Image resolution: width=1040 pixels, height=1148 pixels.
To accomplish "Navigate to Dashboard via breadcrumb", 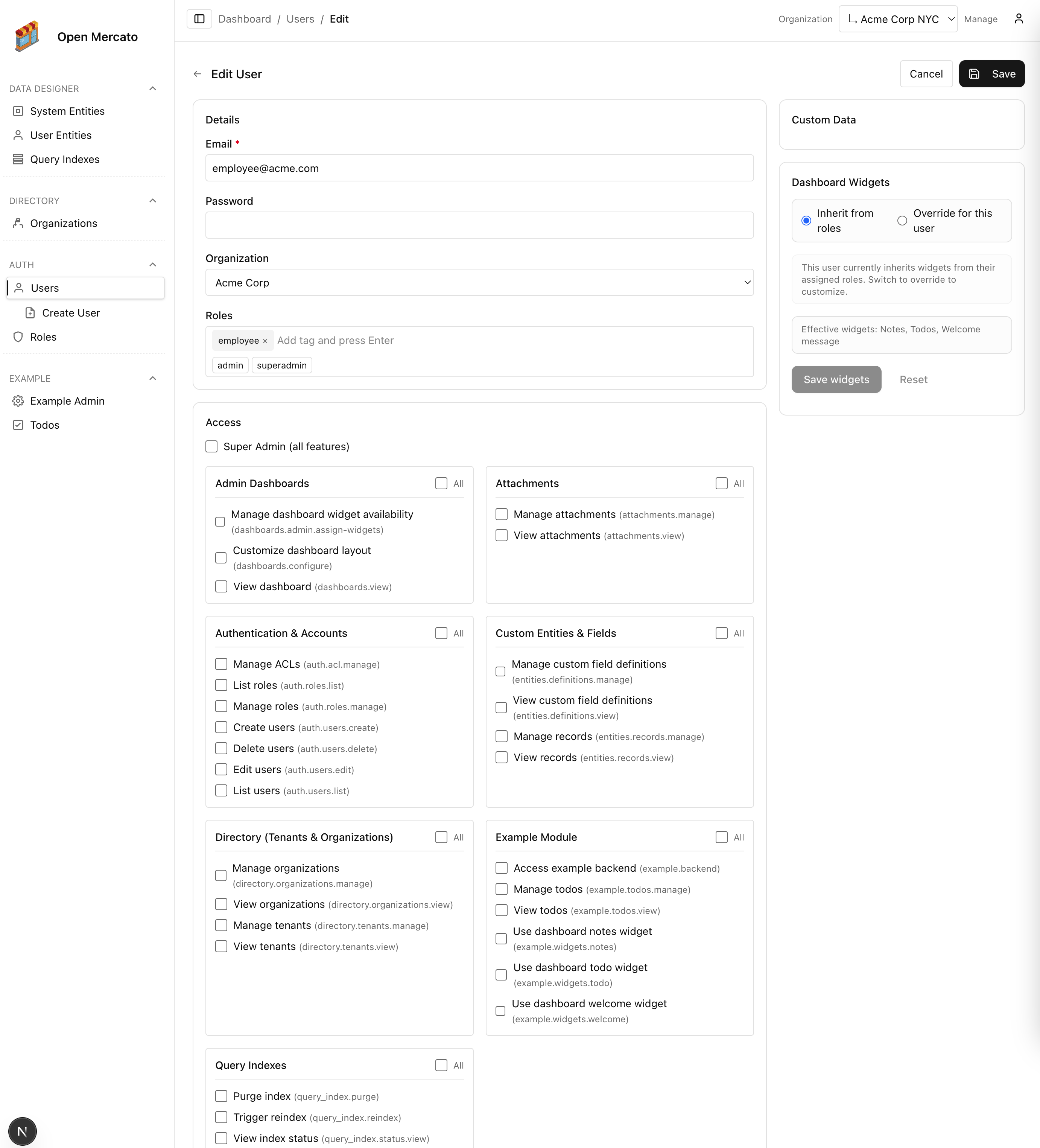I will [x=244, y=19].
